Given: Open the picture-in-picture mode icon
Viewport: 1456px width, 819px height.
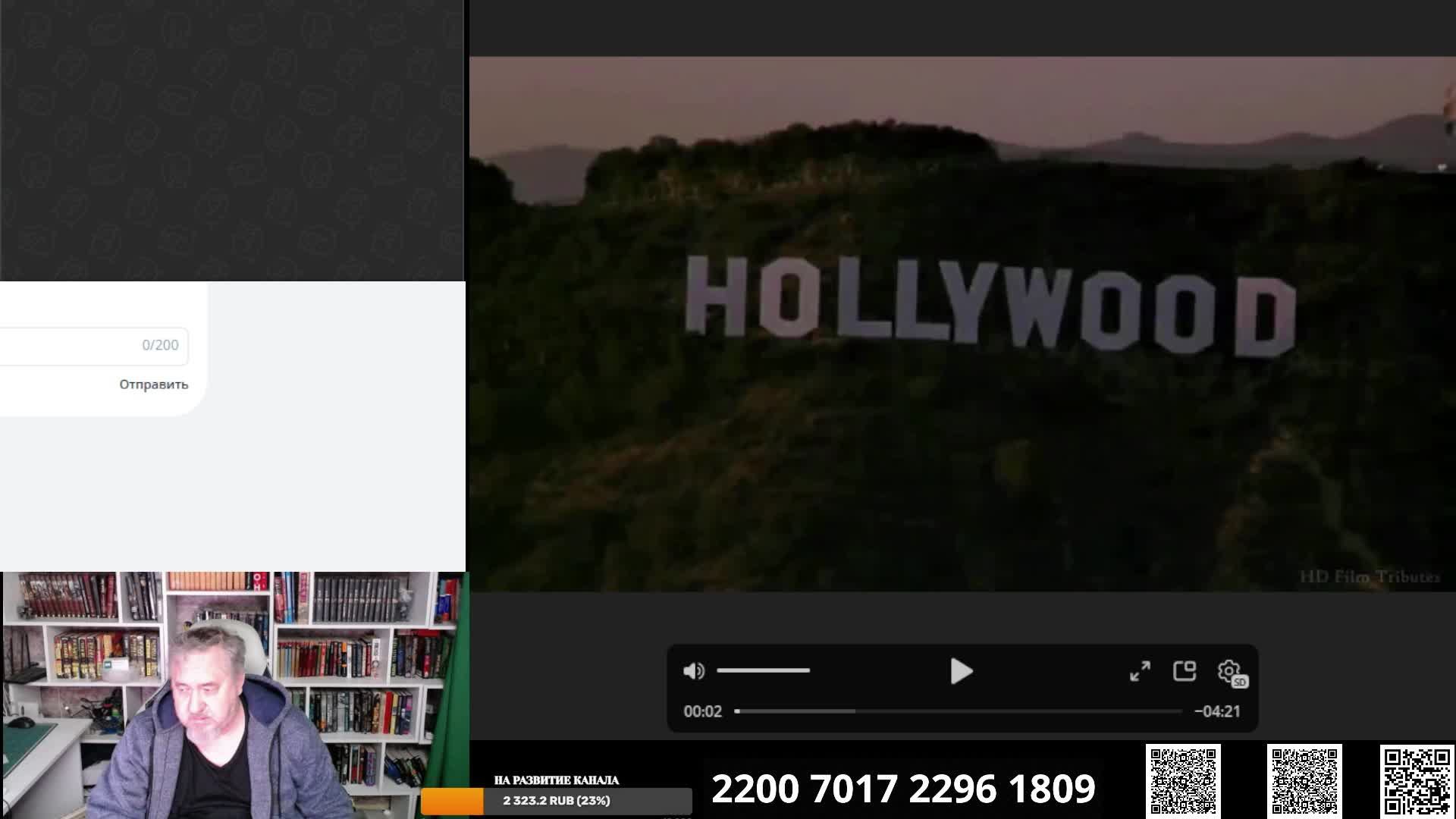Looking at the screenshot, I should point(1184,671).
